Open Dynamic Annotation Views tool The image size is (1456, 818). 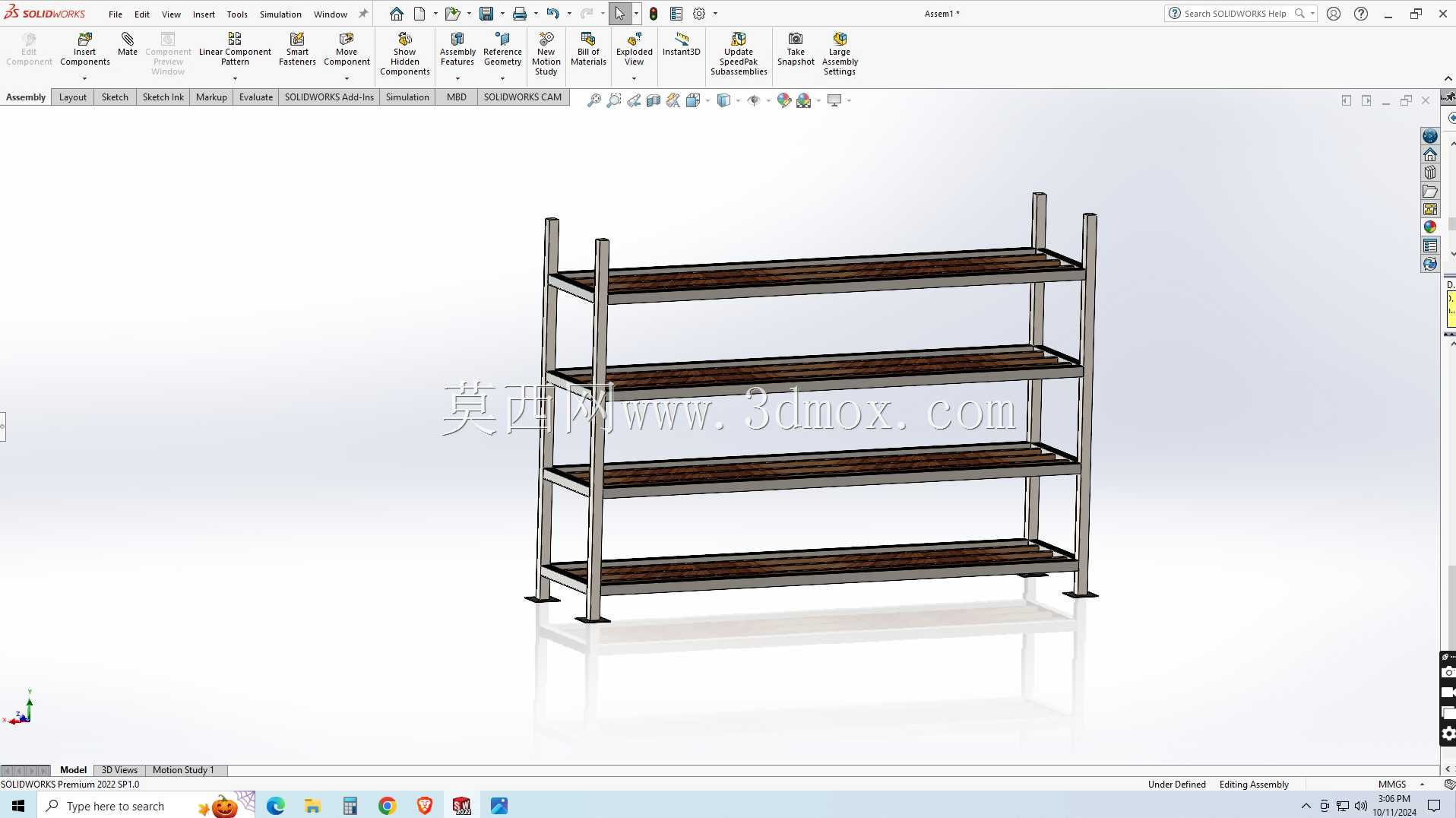coord(673,100)
